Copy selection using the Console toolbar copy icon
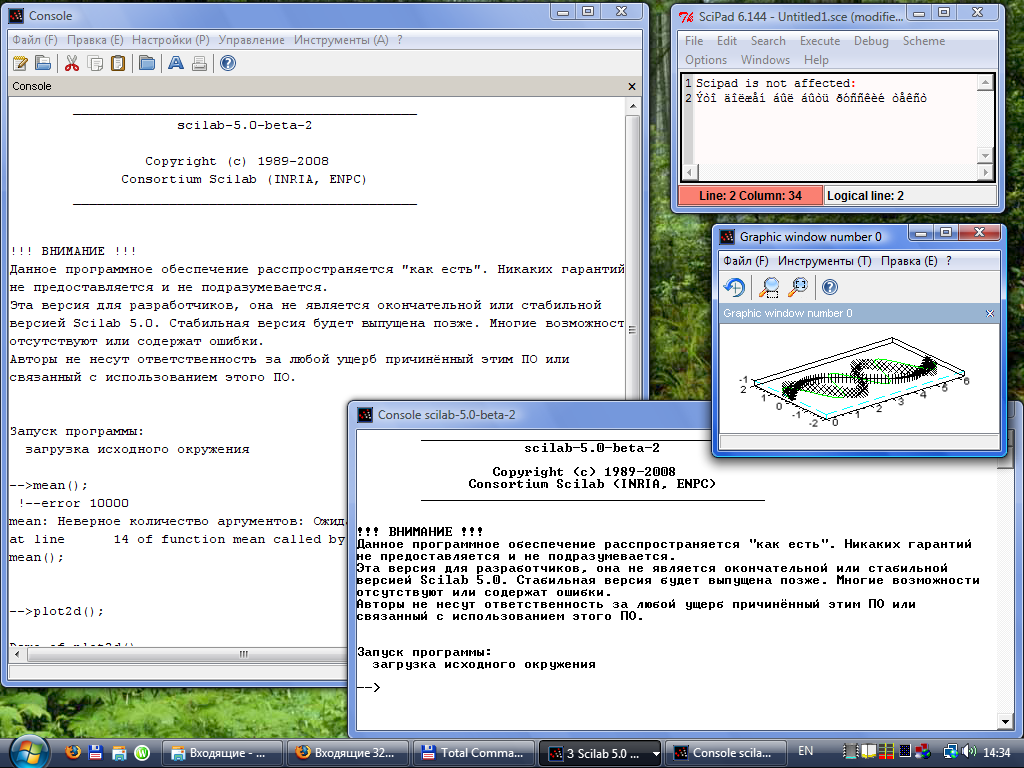 [95, 63]
